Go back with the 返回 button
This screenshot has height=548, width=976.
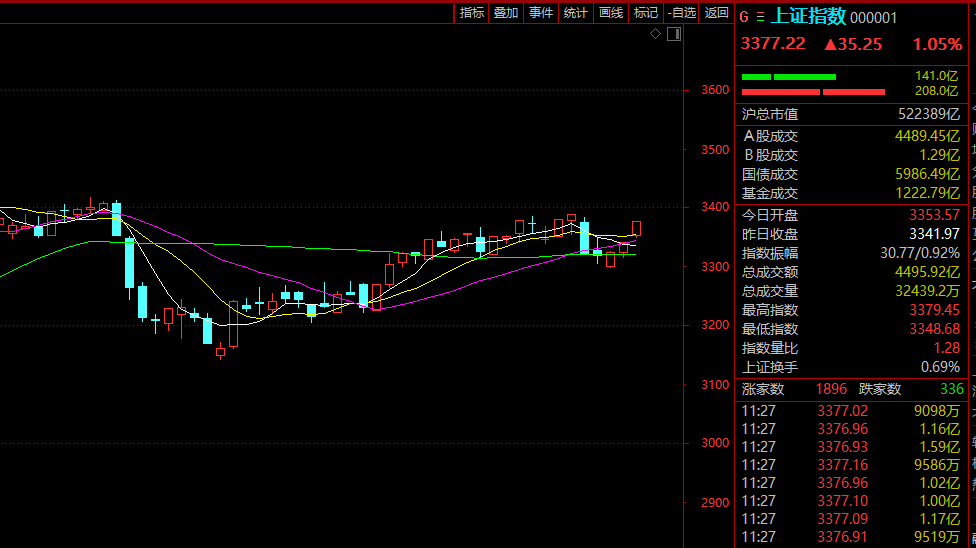coord(716,13)
